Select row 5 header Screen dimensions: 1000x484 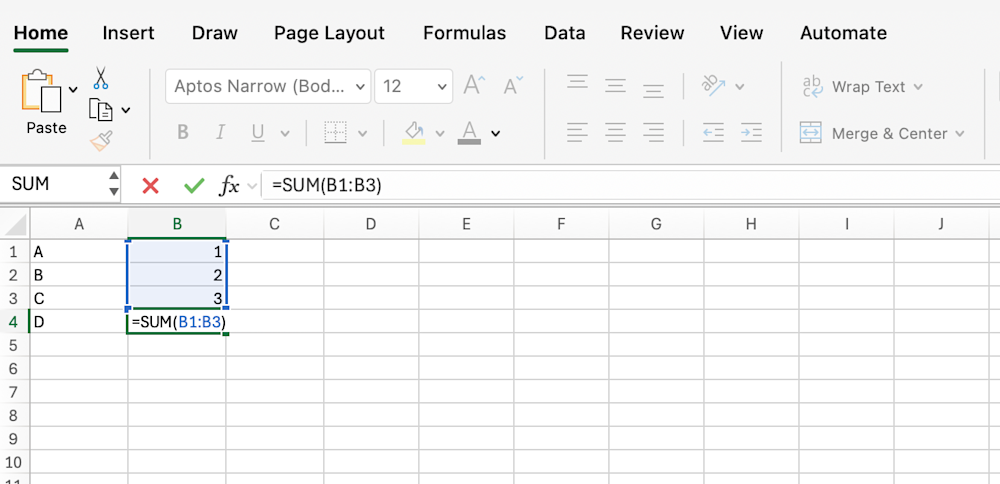pos(14,346)
